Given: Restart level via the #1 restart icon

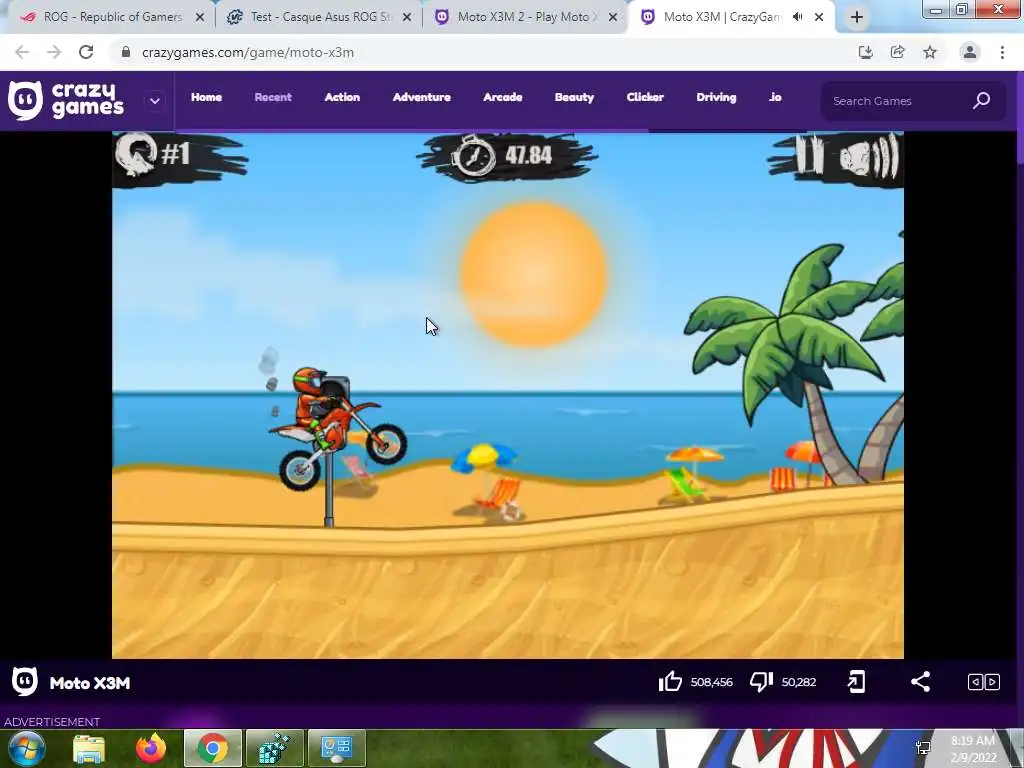Looking at the screenshot, I should [136, 154].
